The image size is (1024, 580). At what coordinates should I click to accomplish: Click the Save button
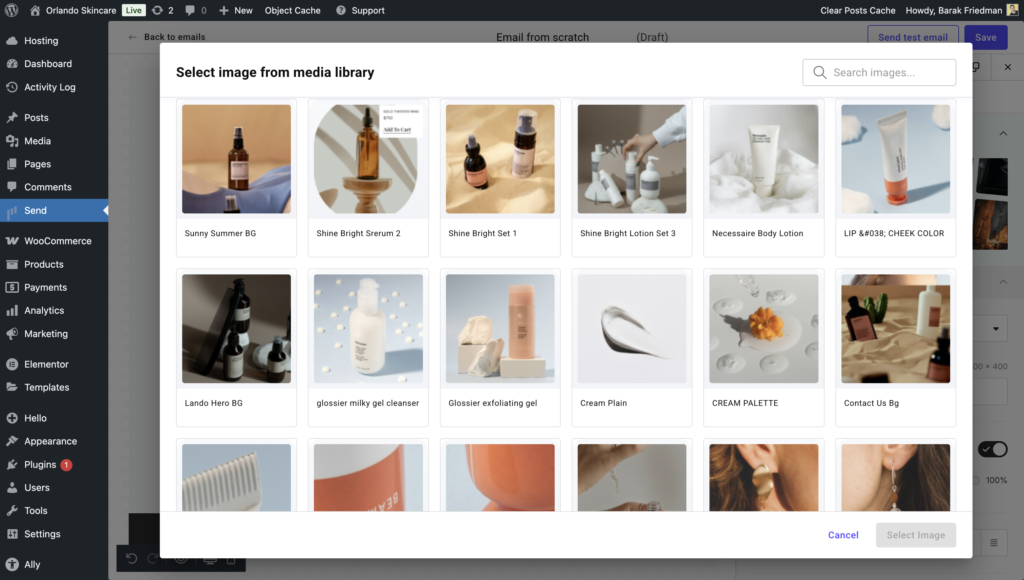click(985, 37)
